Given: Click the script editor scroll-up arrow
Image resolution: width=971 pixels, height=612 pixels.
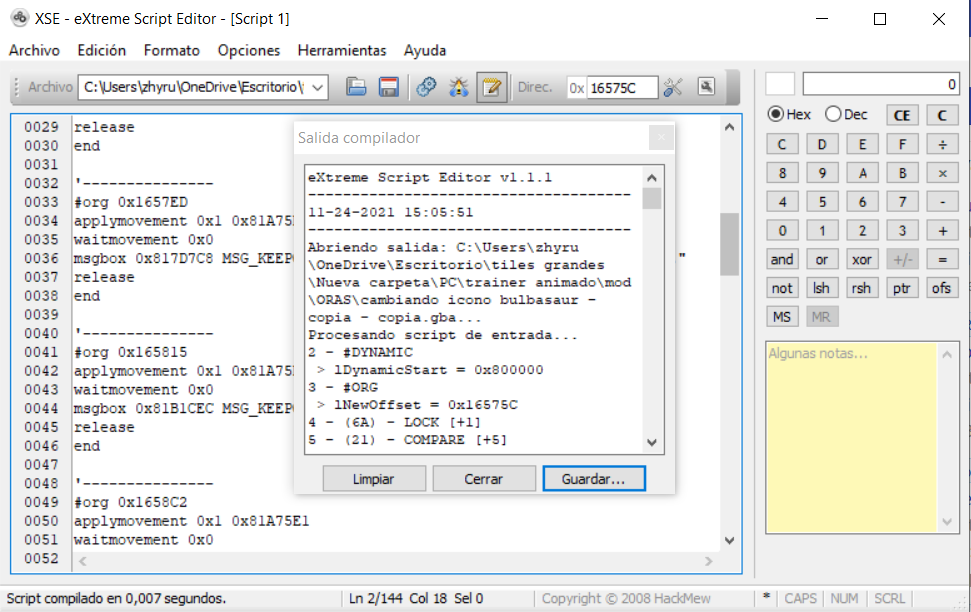Looking at the screenshot, I should click(730, 127).
